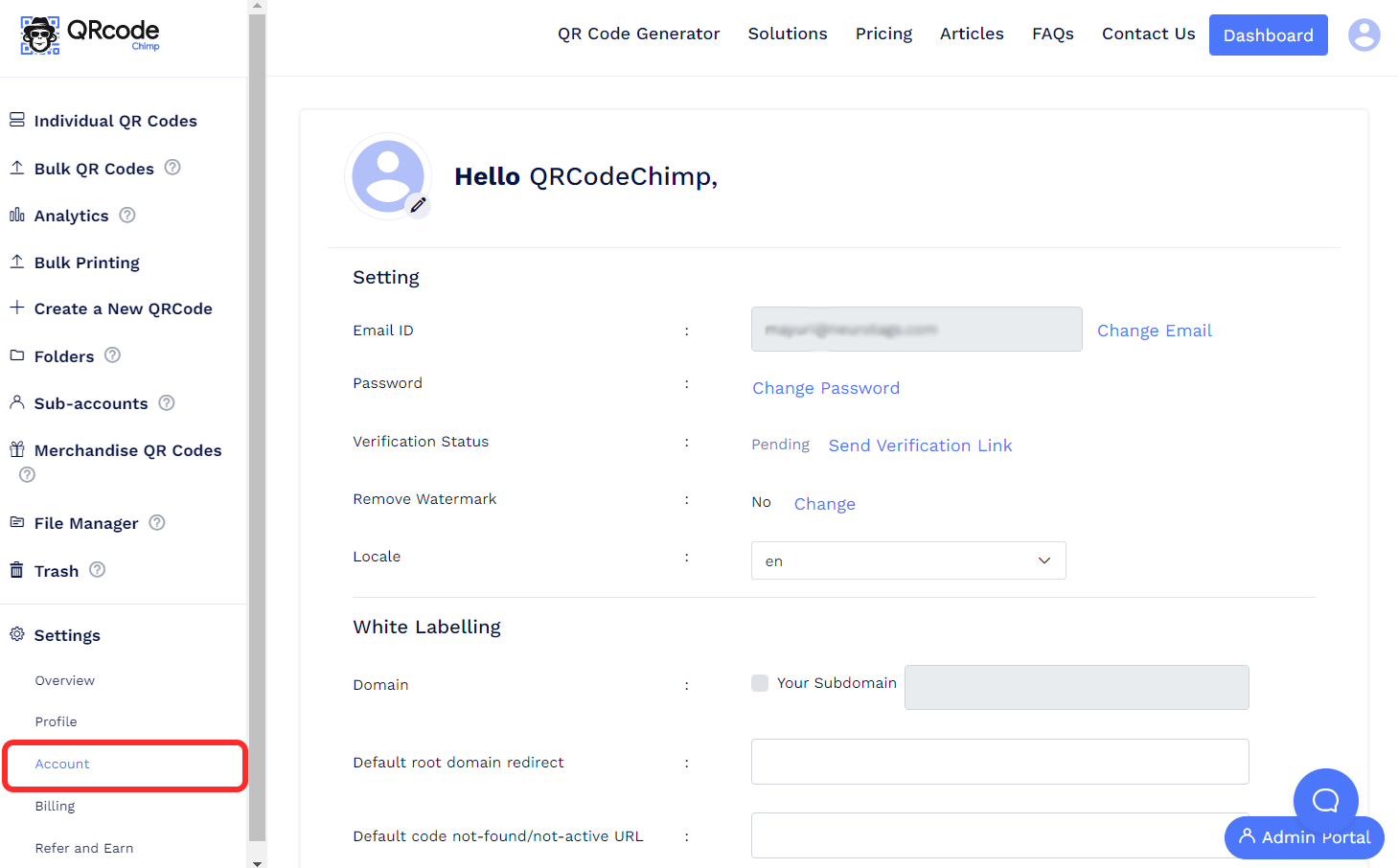
Task: Open the Locale dropdown
Action: tap(907, 560)
